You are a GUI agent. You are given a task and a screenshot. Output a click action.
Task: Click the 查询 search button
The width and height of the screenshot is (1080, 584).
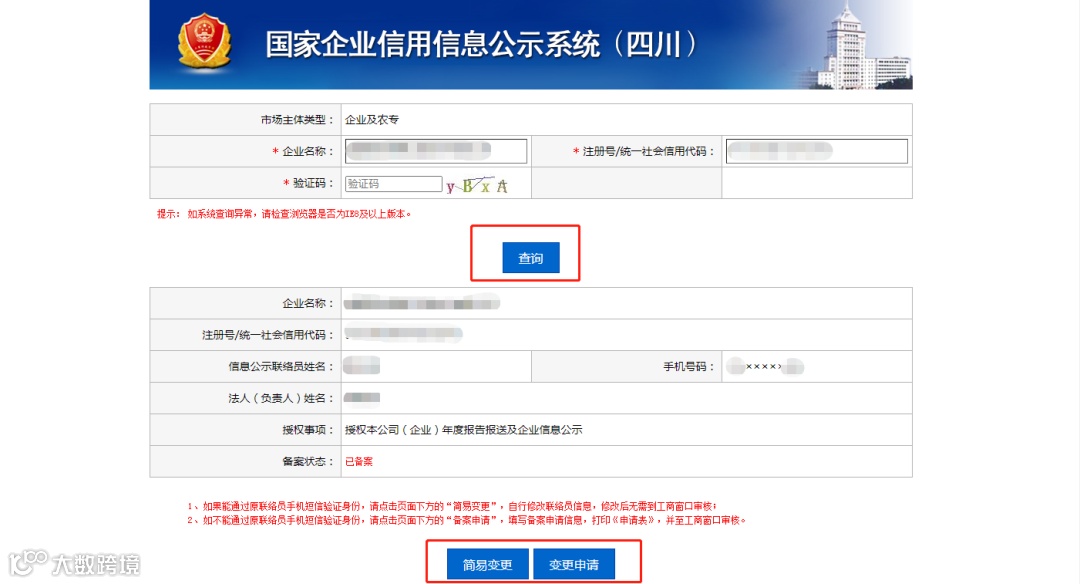(x=530, y=258)
